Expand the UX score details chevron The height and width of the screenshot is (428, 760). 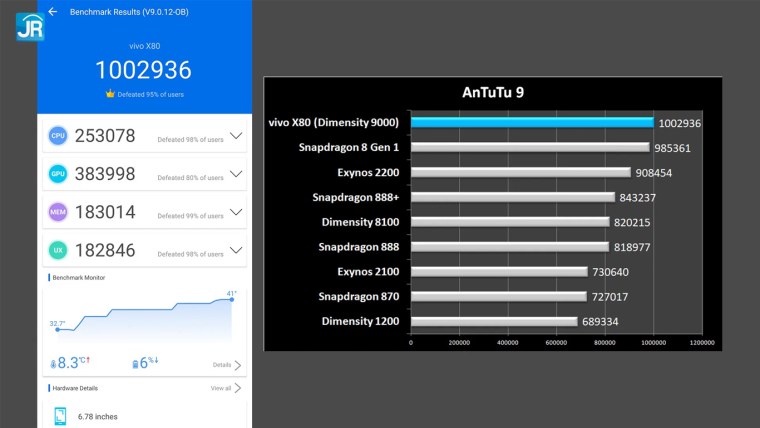tap(236, 250)
